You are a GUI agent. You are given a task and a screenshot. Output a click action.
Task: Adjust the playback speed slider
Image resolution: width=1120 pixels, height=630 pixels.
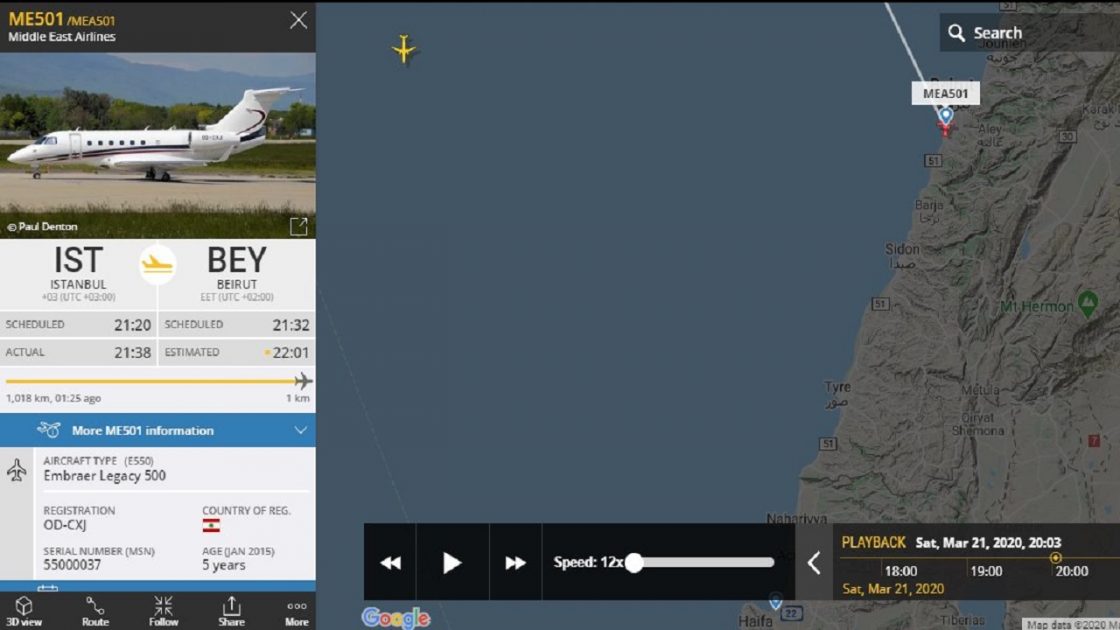coord(634,563)
